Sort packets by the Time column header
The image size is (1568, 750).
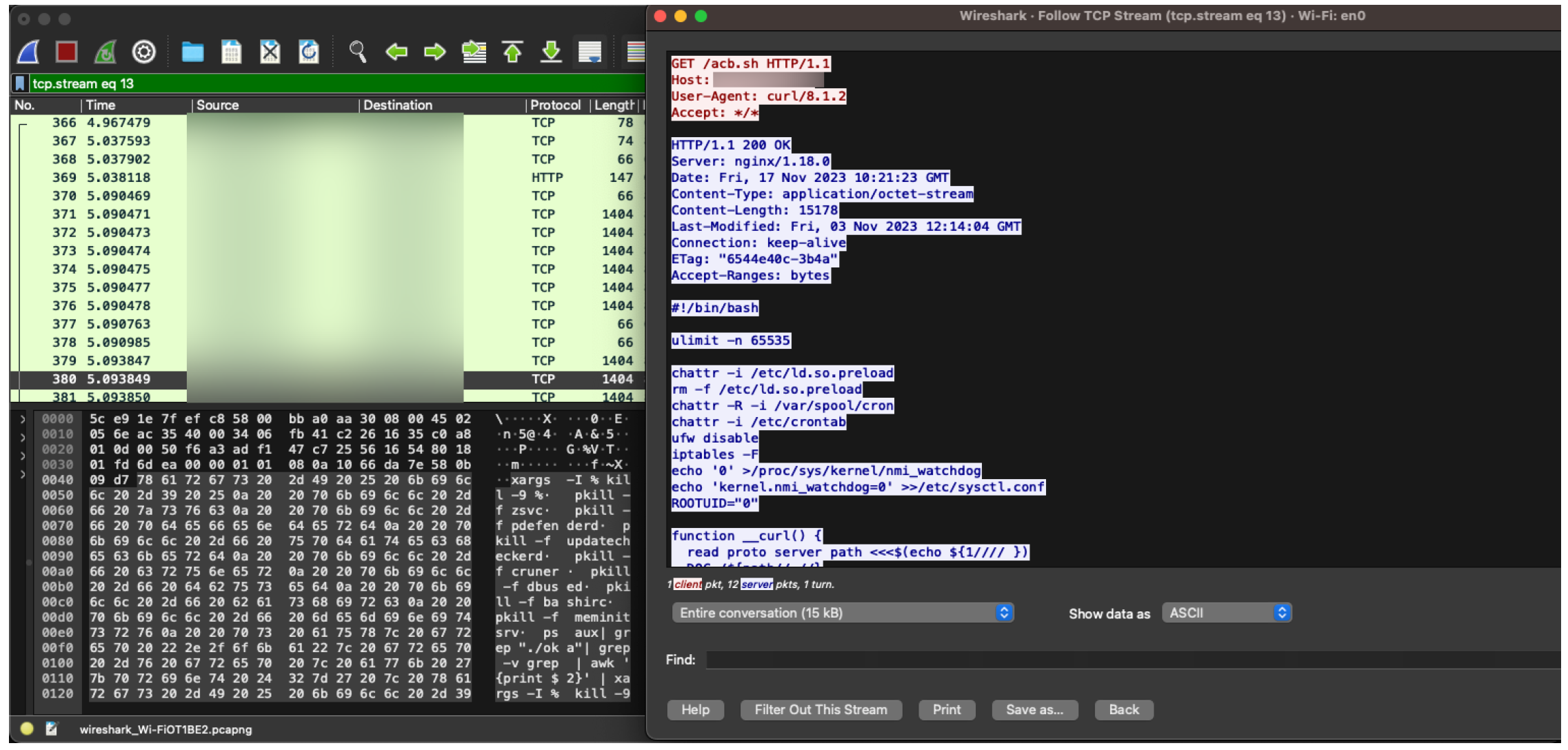[x=101, y=105]
